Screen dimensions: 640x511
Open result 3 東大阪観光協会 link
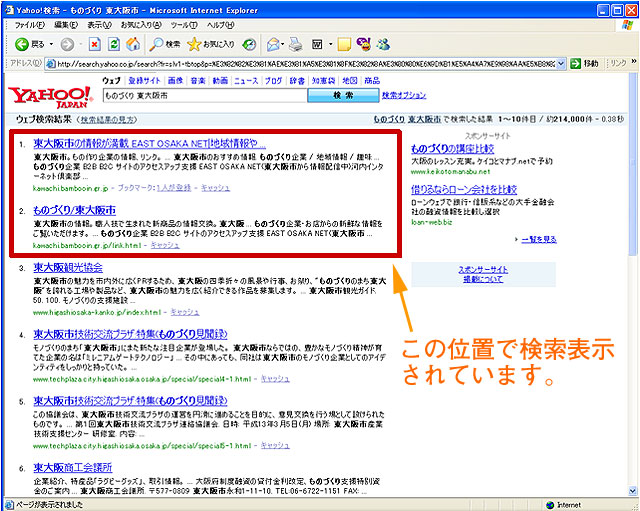68,267
